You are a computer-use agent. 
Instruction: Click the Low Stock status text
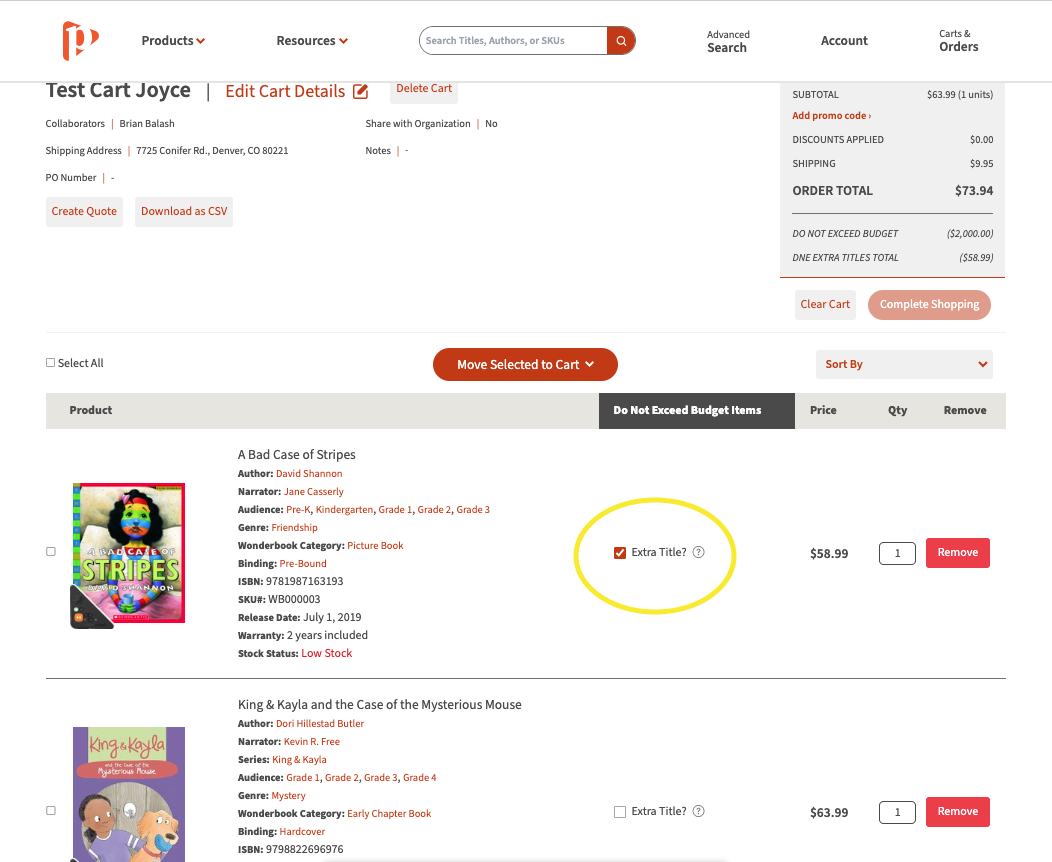click(x=327, y=654)
